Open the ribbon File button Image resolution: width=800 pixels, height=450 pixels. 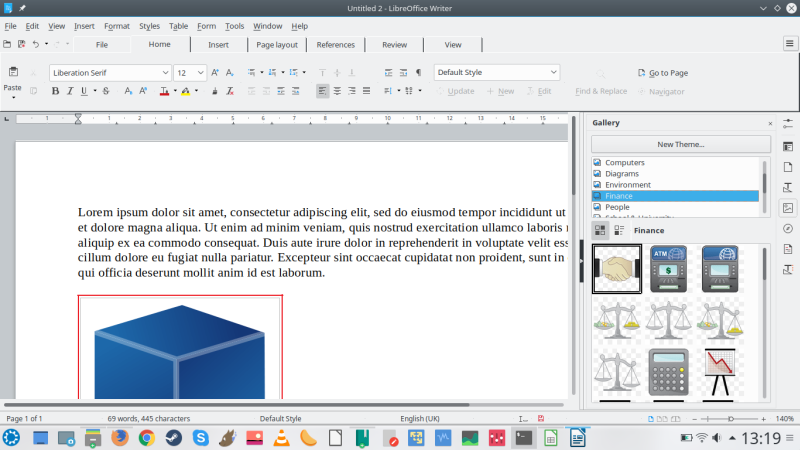pos(102,45)
